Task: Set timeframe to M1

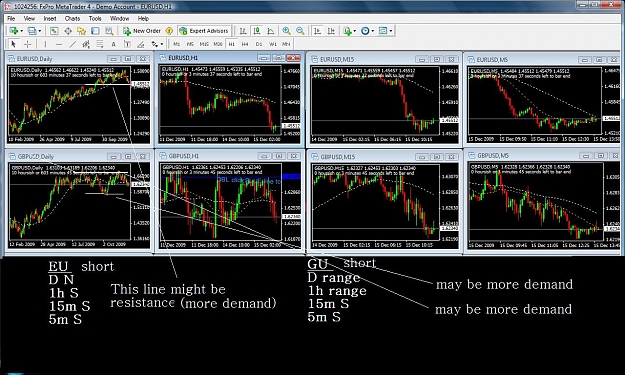Action: coord(177,44)
